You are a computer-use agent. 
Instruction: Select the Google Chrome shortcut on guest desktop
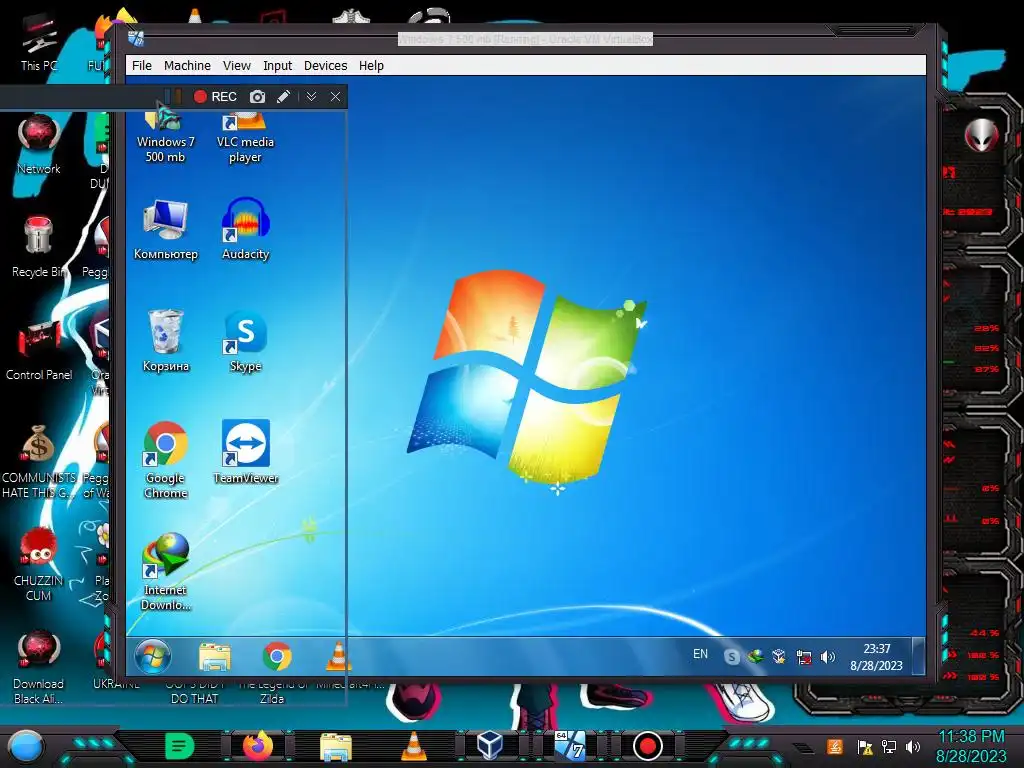tap(165, 460)
